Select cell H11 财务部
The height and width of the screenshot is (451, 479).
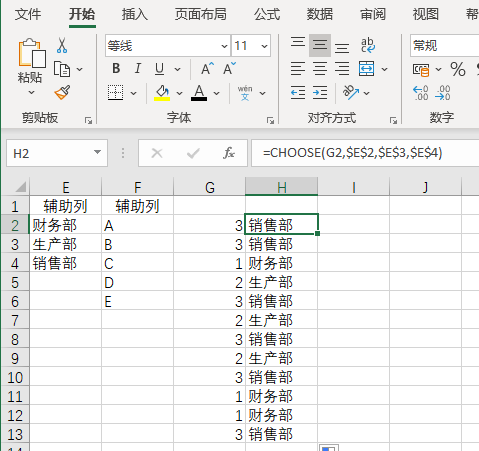click(282, 397)
